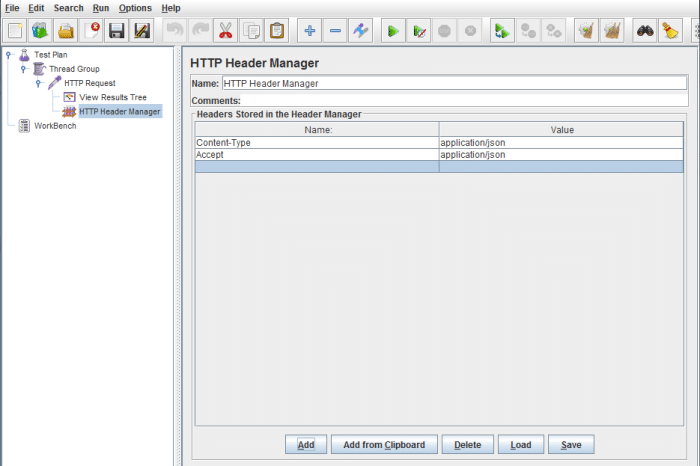Click the empty highlighted name cell
700x466 pixels.
tap(317, 167)
